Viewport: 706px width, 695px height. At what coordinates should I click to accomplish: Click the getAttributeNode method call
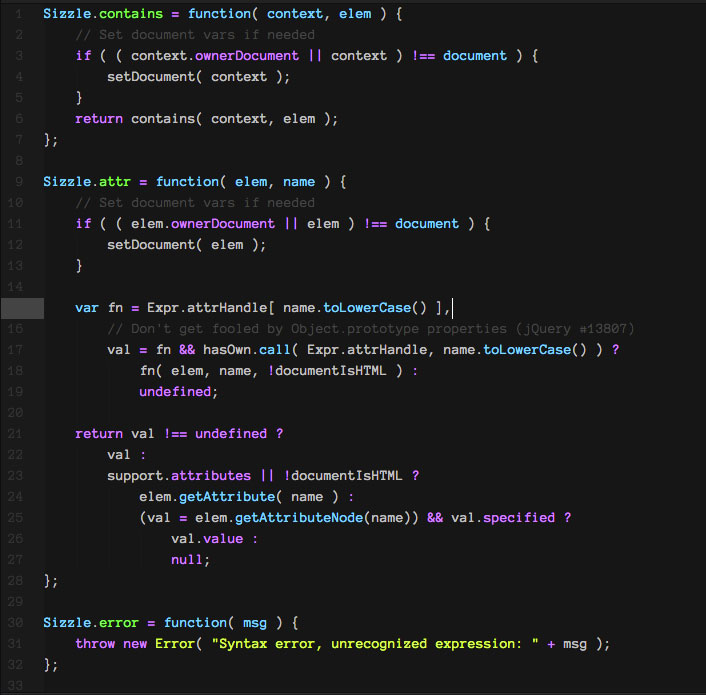(x=299, y=518)
